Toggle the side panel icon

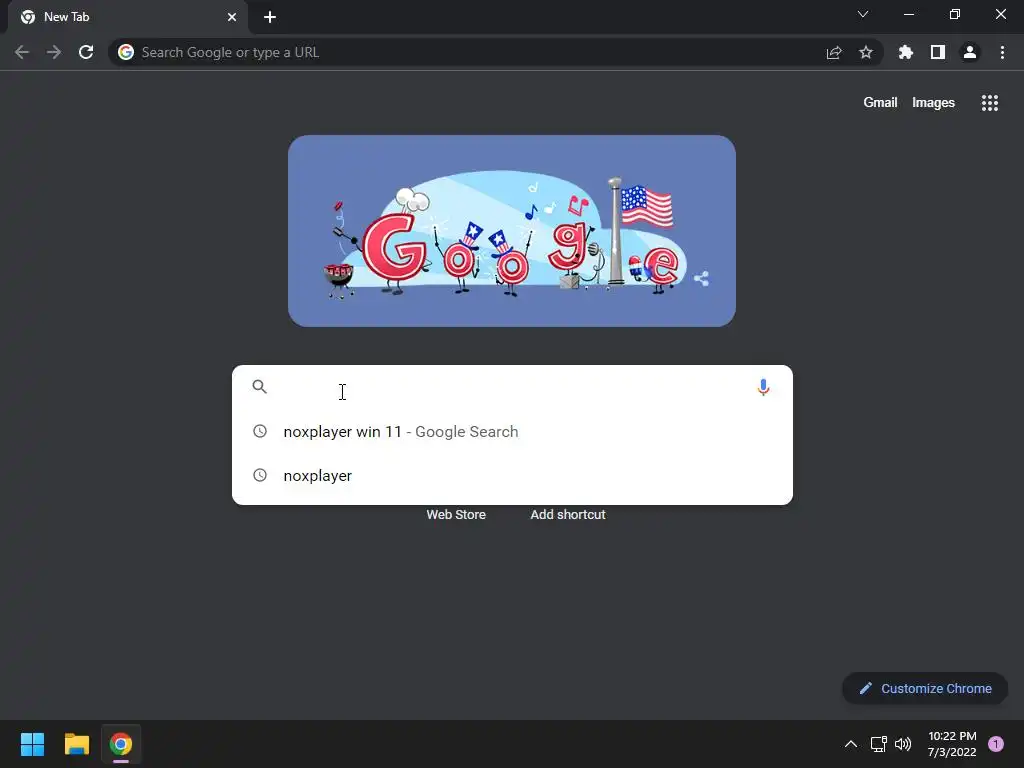click(938, 52)
